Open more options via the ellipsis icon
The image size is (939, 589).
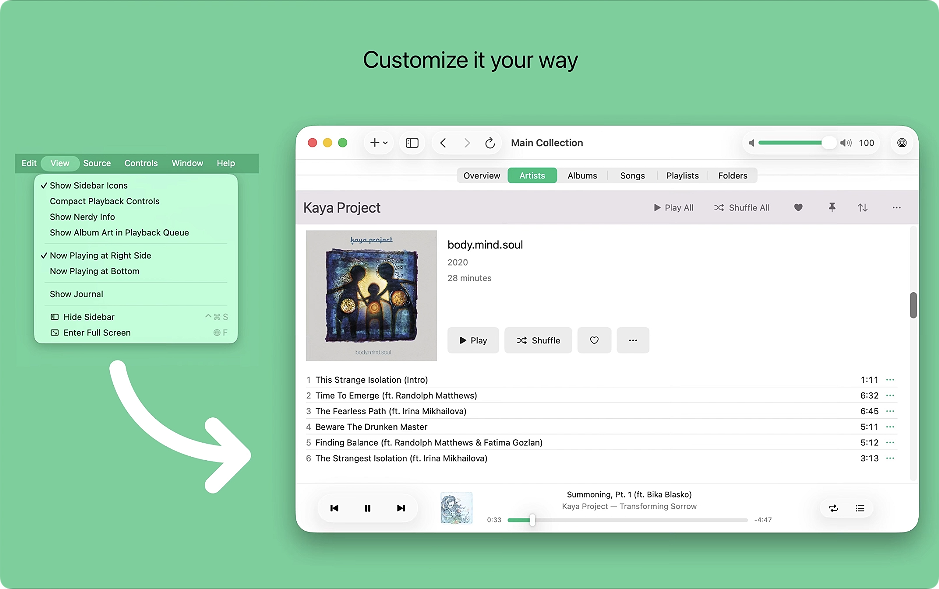coord(896,207)
